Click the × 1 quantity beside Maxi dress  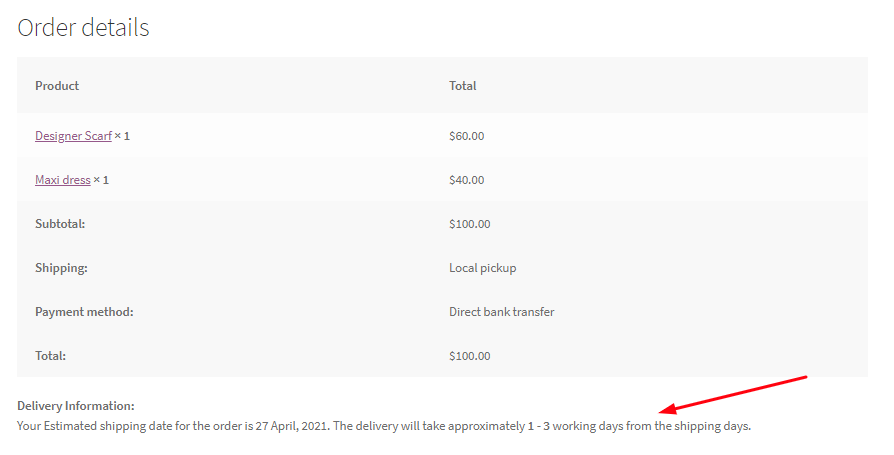pyautogui.click(x=101, y=180)
